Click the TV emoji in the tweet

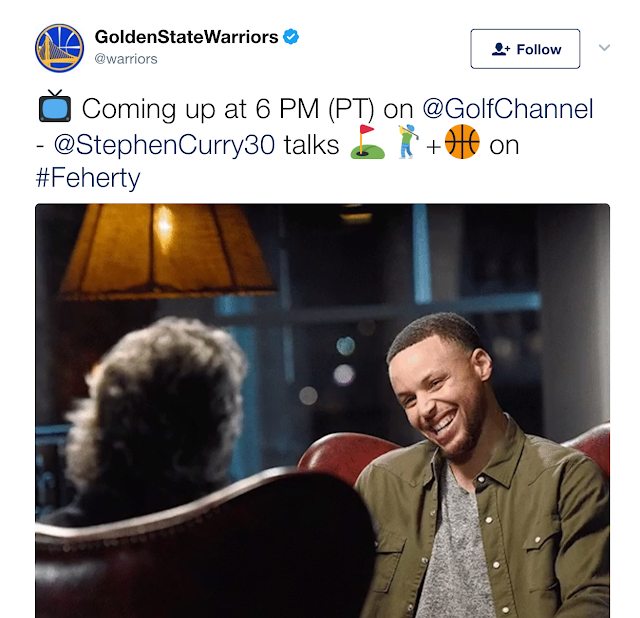click(x=55, y=106)
